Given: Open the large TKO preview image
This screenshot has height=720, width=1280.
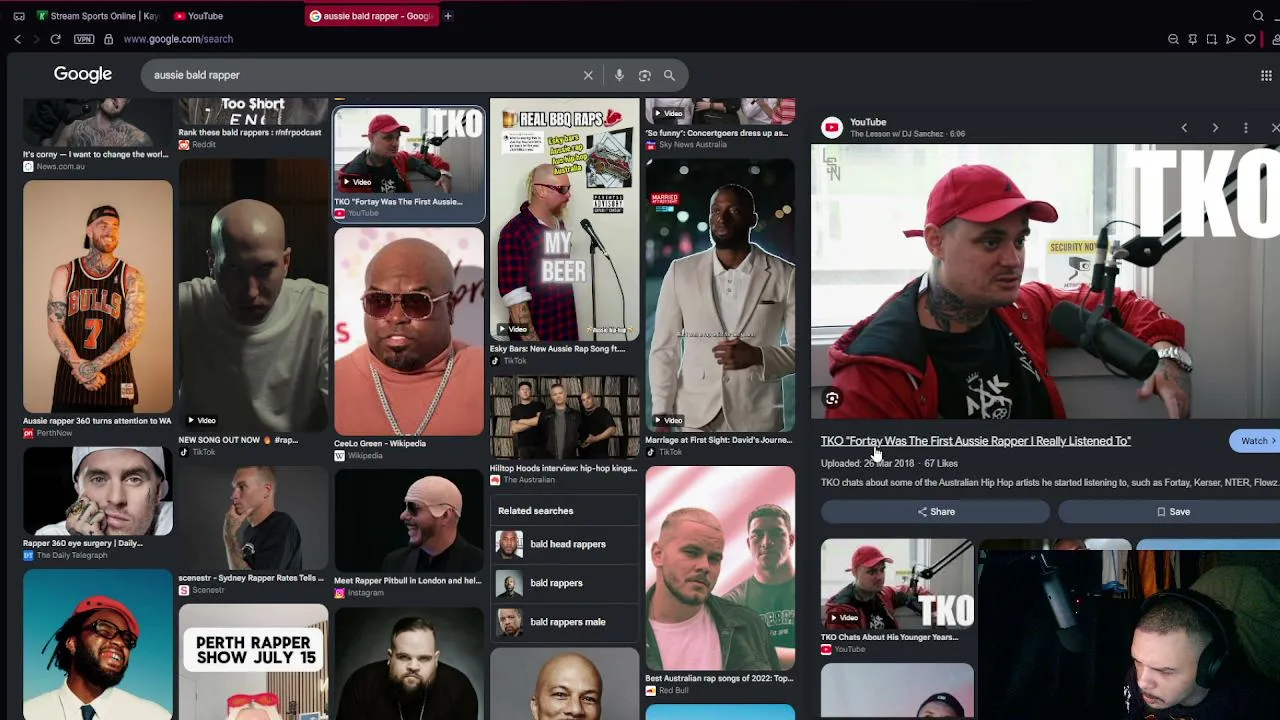Looking at the screenshot, I should [x=1045, y=281].
